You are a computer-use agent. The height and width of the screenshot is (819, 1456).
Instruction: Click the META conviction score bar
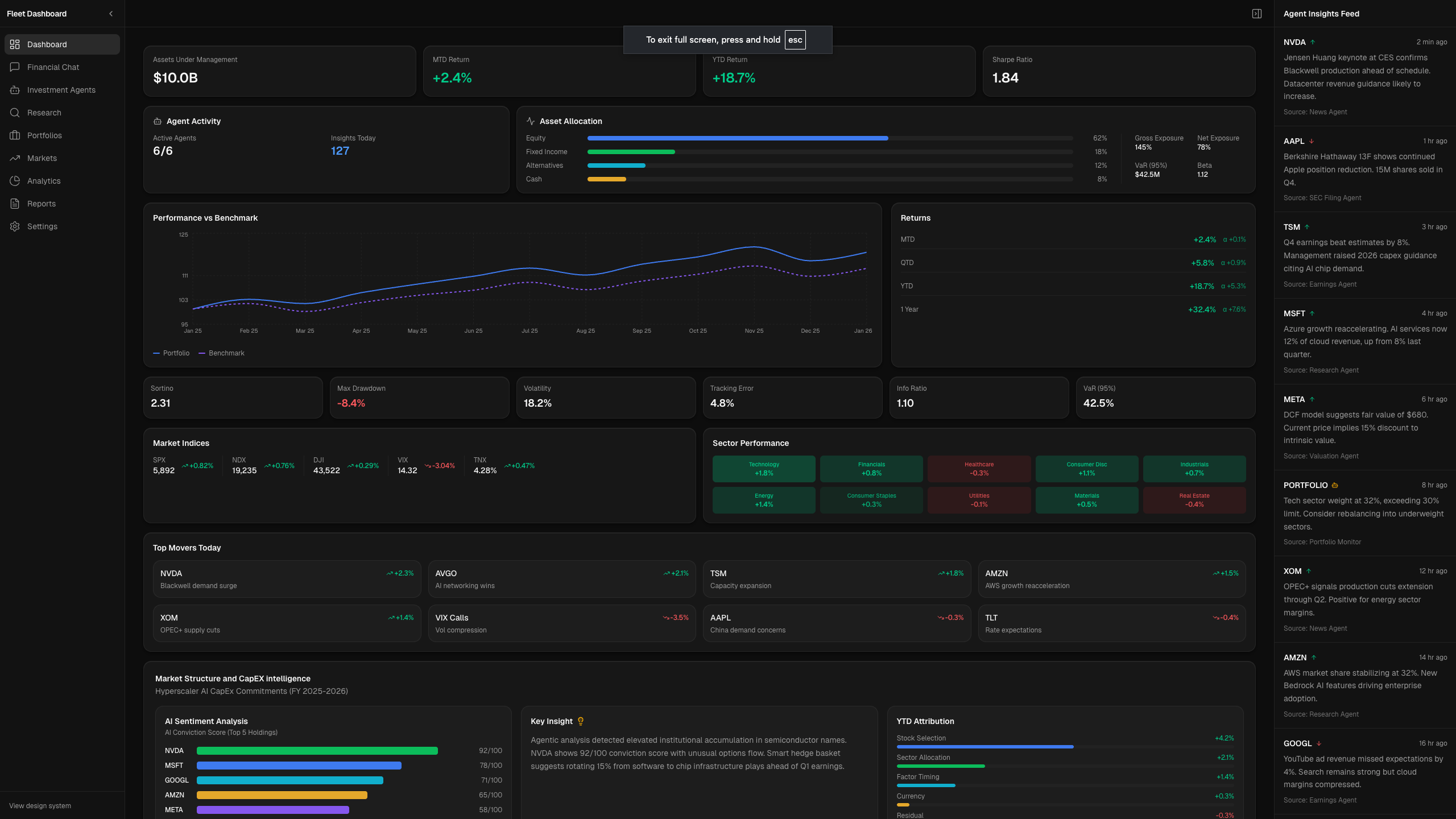(273, 810)
